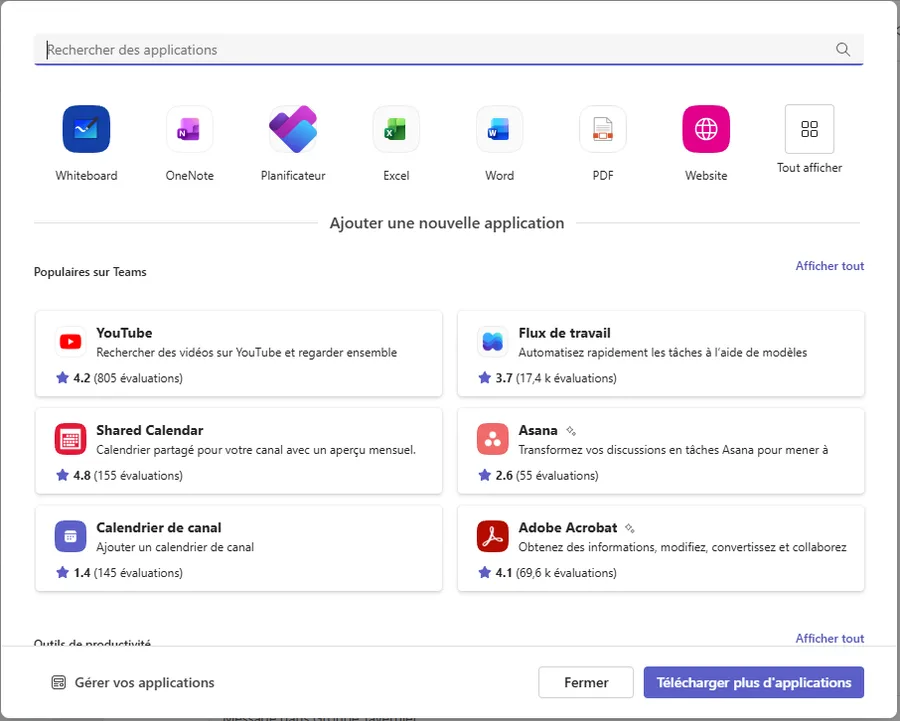Click the Shared Calendar red icon
Image resolution: width=900 pixels, height=721 pixels.
point(71,439)
